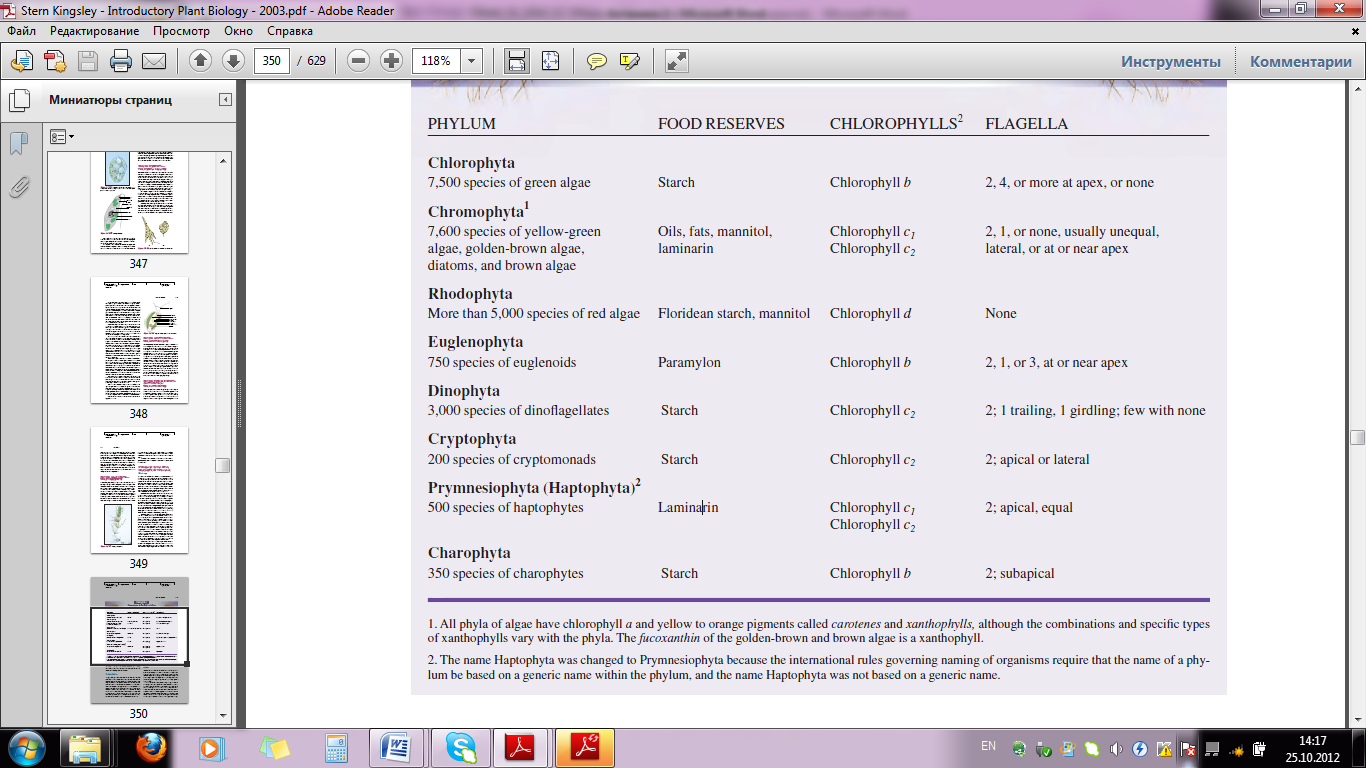The image size is (1366, 768).
Task: Open thumbnails panel options dropdown
Action: click(62, 137)
